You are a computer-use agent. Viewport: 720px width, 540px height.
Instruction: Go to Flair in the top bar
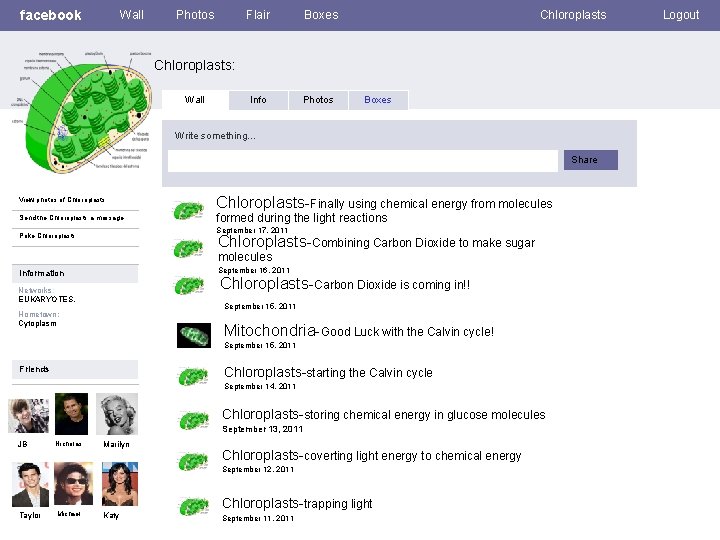(258, 15)
